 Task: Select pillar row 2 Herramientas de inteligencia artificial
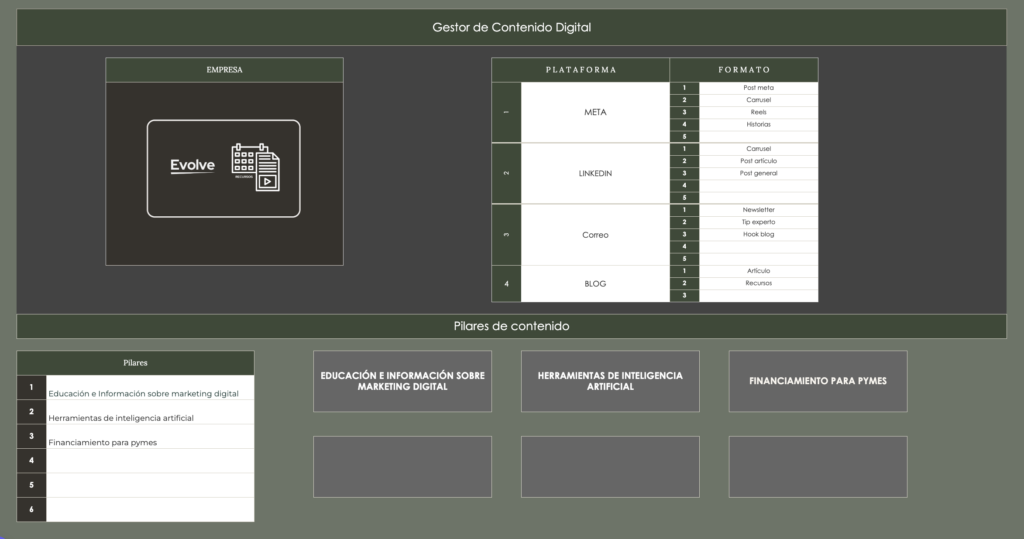point(150,413)
